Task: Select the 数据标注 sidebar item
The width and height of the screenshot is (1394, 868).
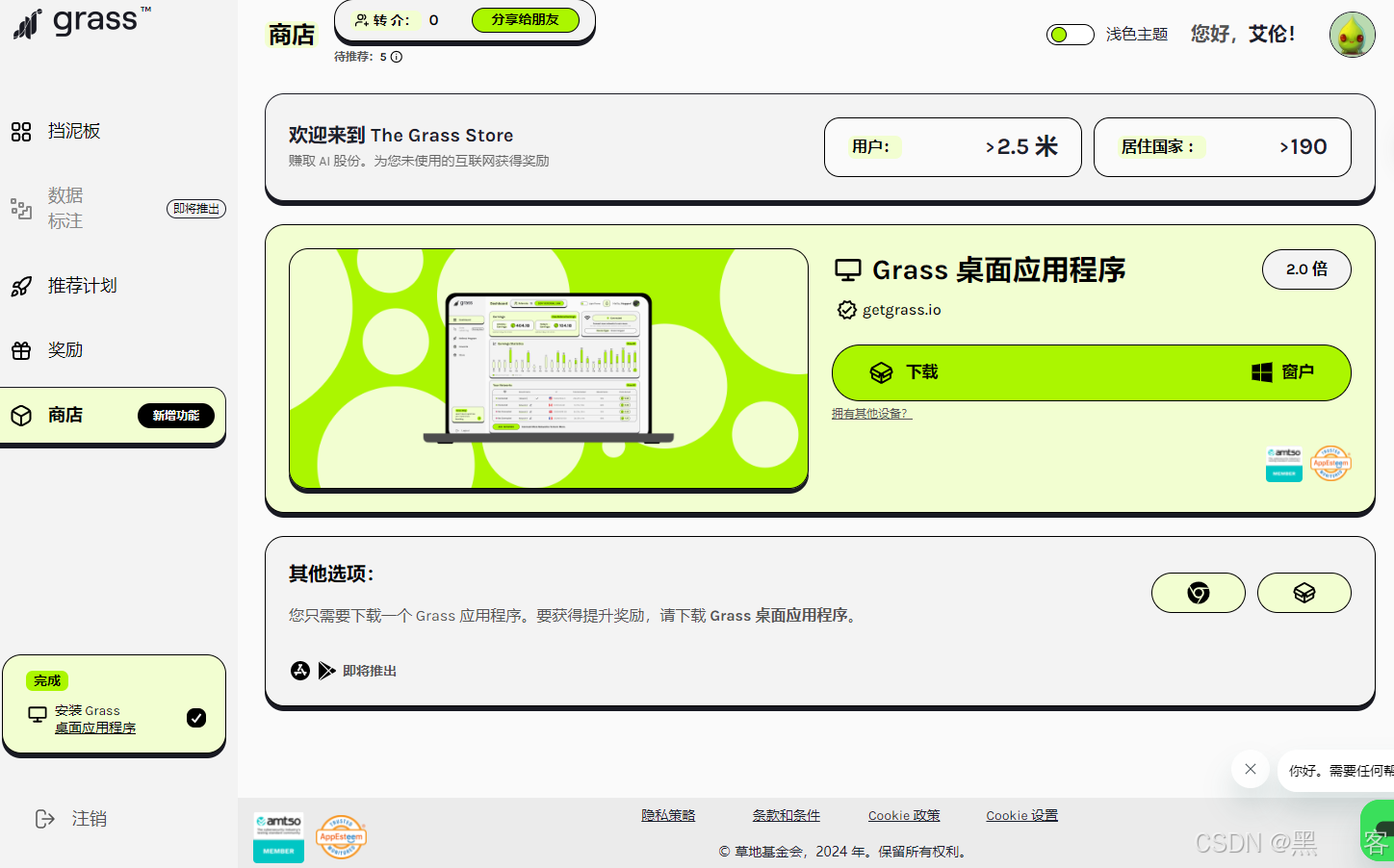Action: (65, 208)
